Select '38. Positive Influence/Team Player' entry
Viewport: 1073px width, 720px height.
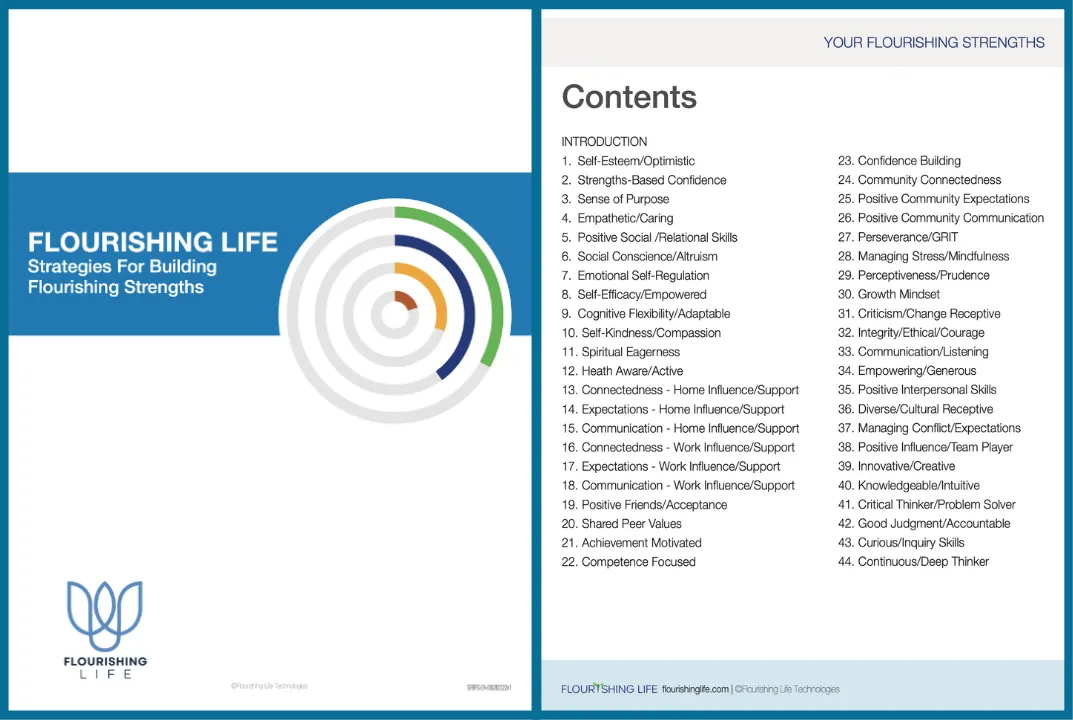[925, 447]
